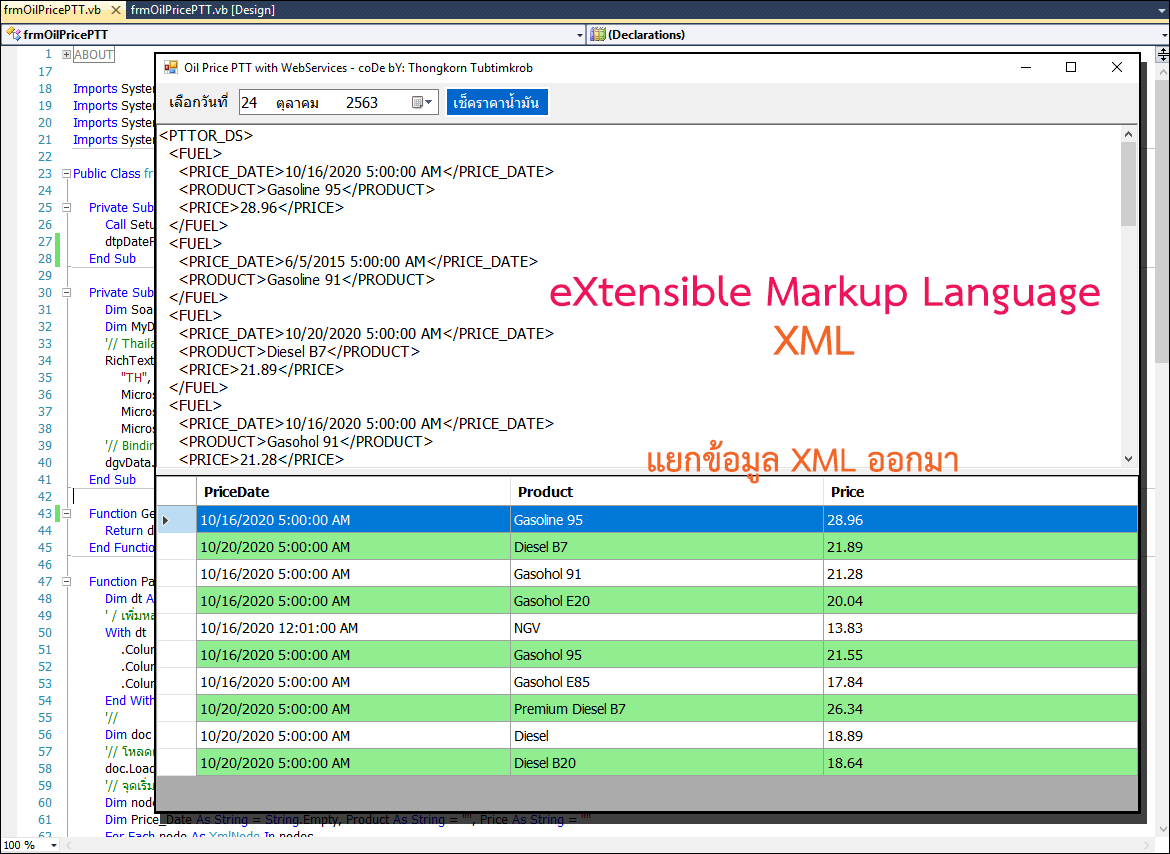This screenshot has width=1170, height=854.
Task: Sort by Product column header
Action: (x=666, y=492)
